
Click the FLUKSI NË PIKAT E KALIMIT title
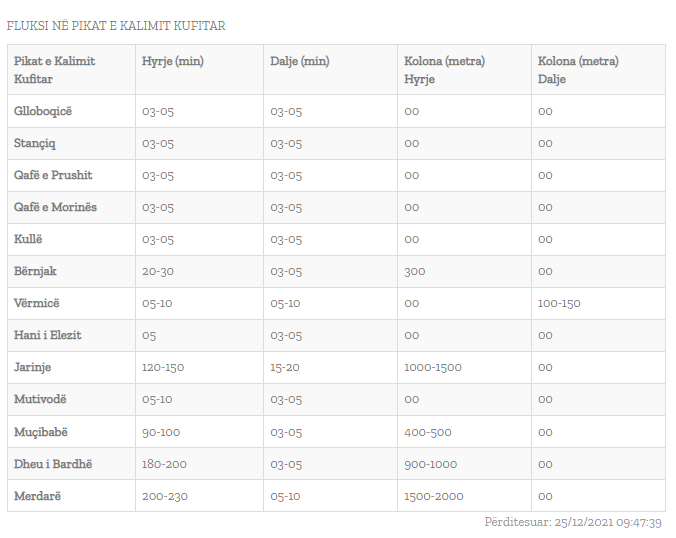coord(116,25)
